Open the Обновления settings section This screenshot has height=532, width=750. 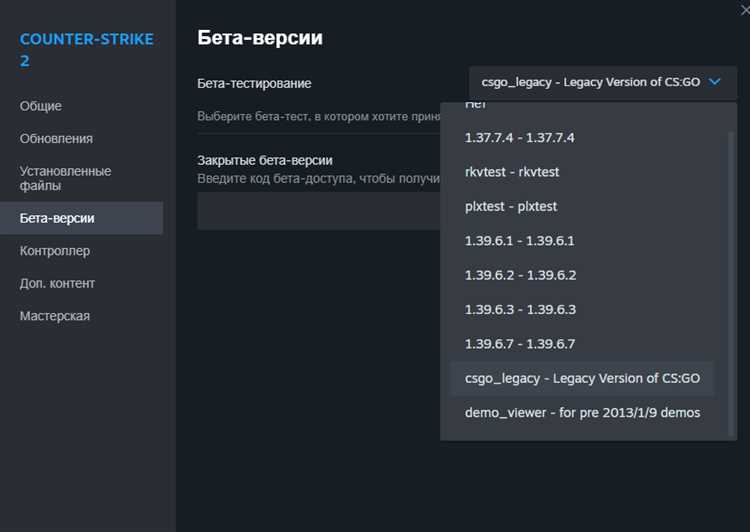(56, 138)
